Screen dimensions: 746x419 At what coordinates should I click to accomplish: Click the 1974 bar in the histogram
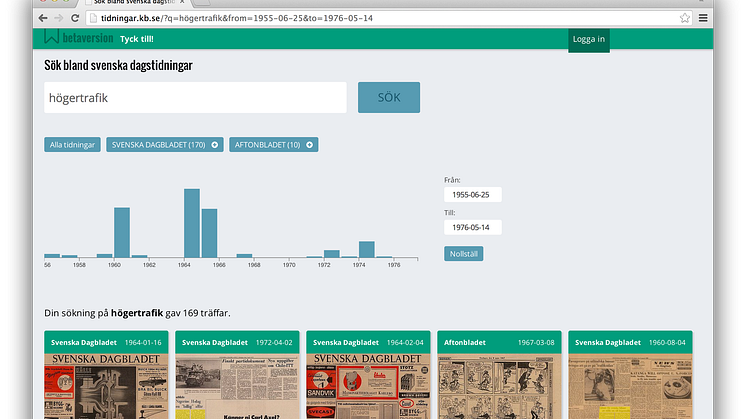pyautogui.click(x=367, y=250)
